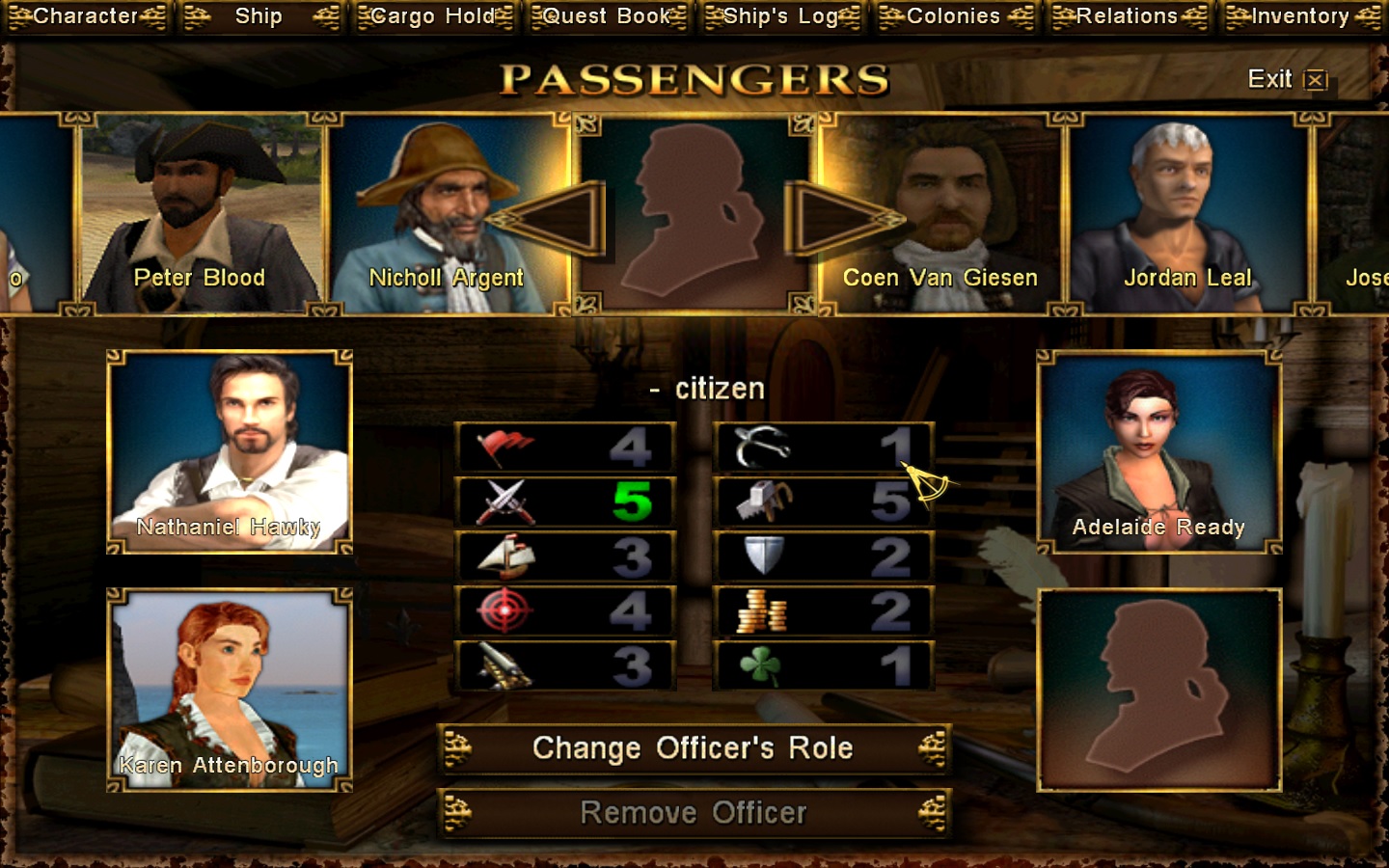Click the gold coins Commerce skill icon
1389x868 pixels.
762,611
